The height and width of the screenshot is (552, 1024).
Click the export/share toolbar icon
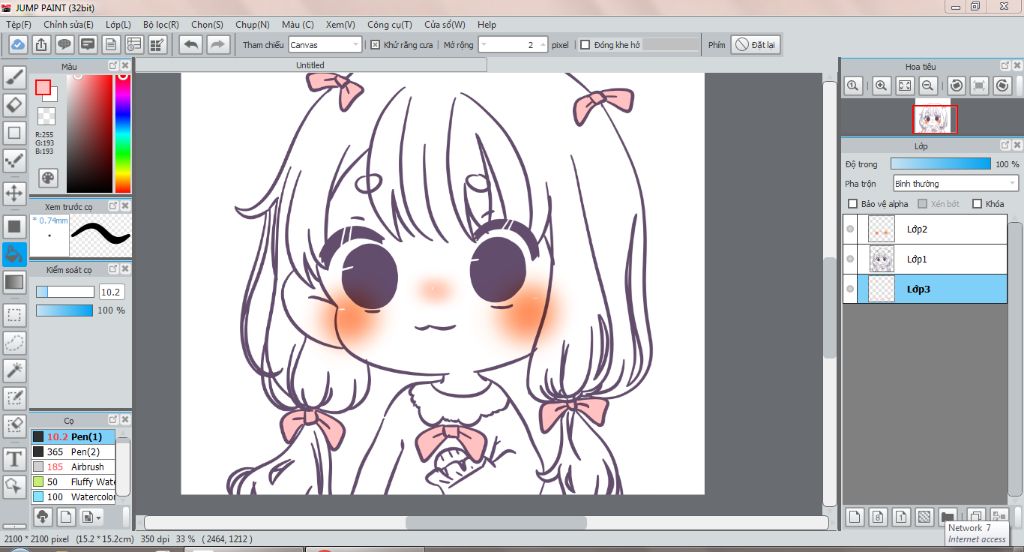pos(41,44)
